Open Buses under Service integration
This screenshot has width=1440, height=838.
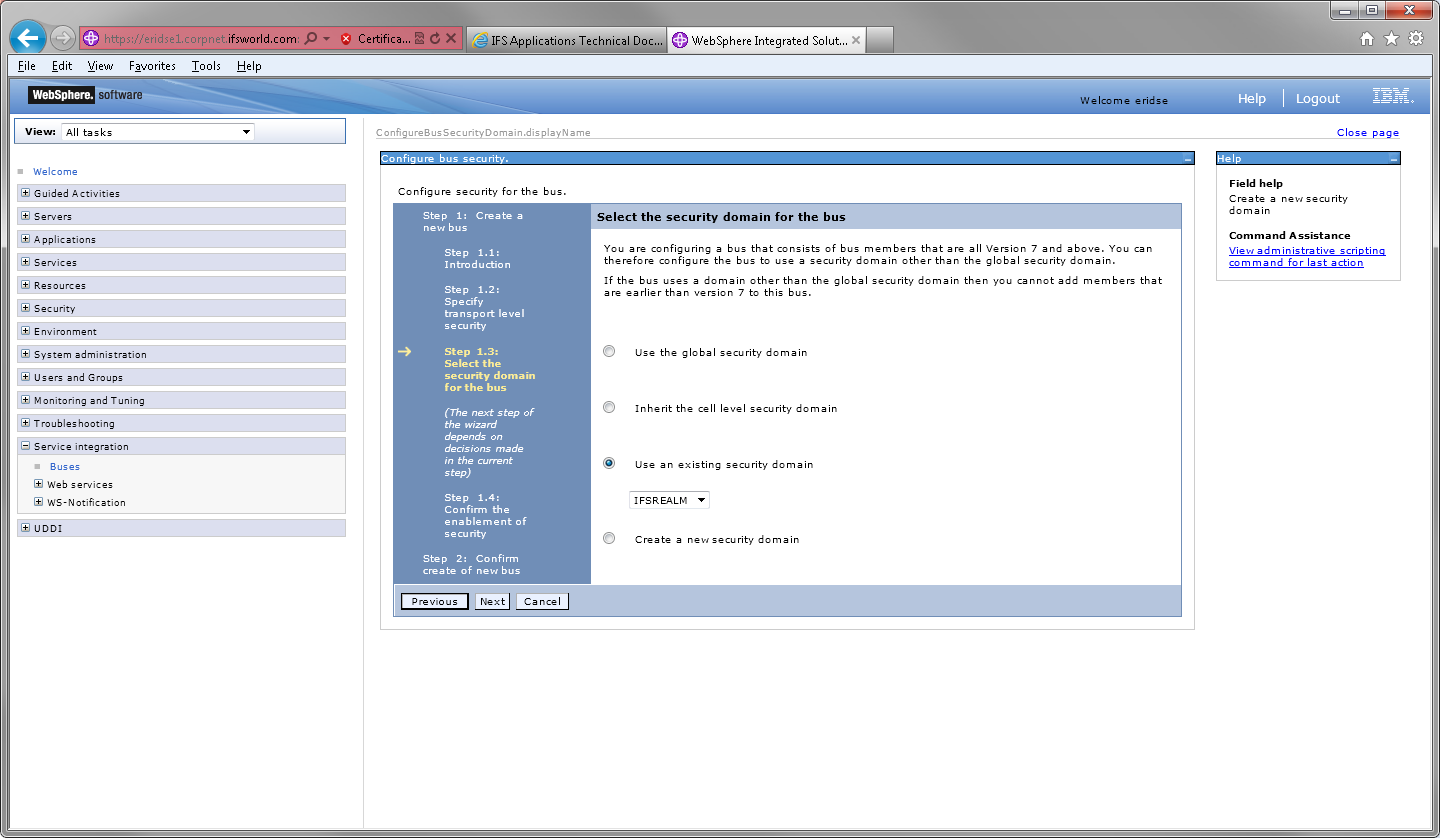[x=65, y=467]
